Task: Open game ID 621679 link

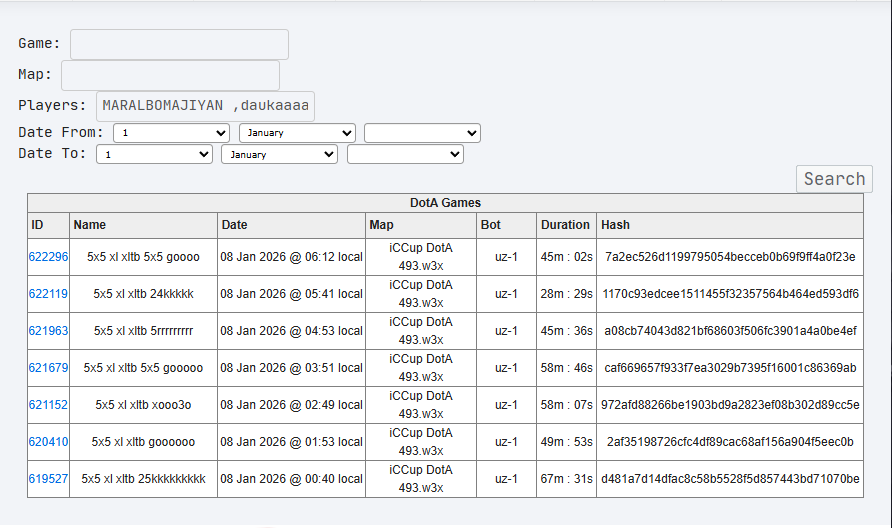Action: click(48, 368)
